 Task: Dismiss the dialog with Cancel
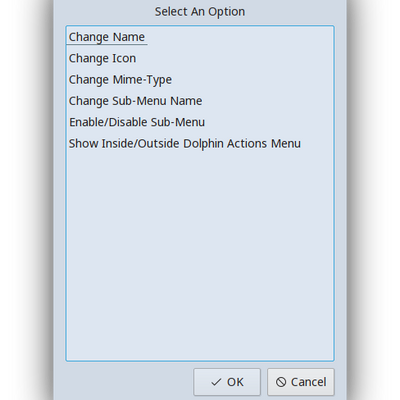coord(301,382)
